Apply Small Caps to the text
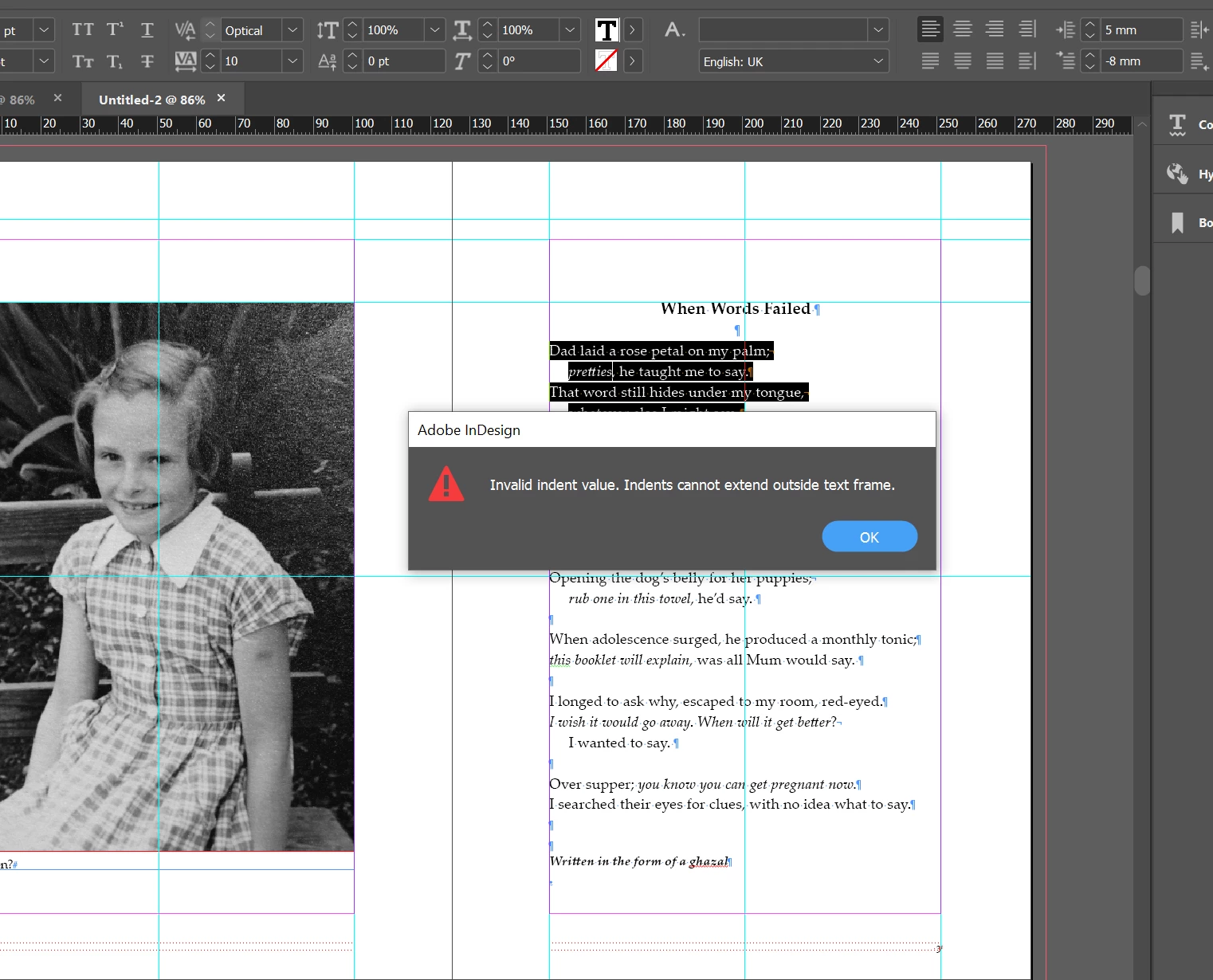Image resolution: width=1213 pixels, height=980 pixels. pyautogui.click(x=82, y=61)
